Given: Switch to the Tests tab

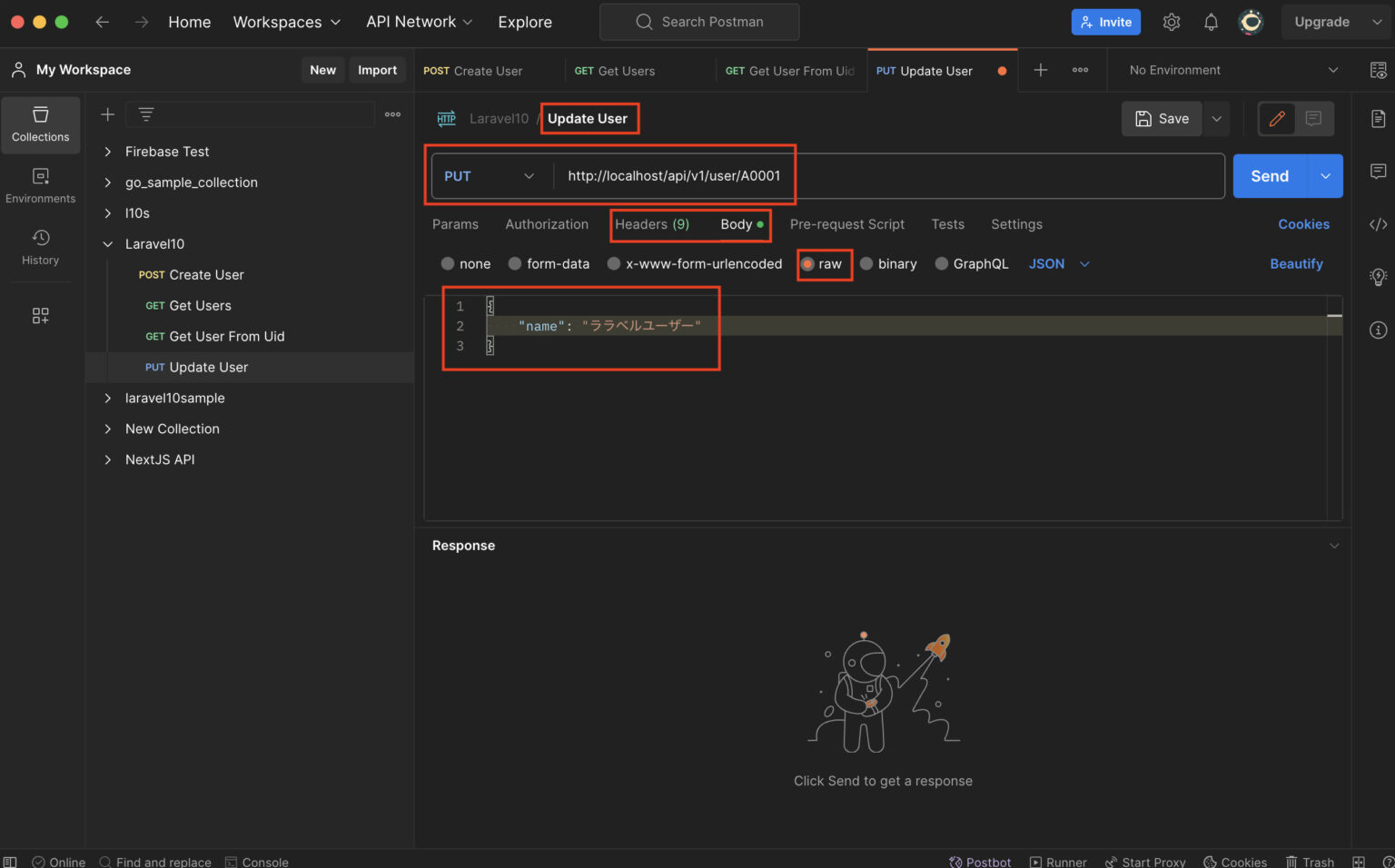Looking at the screenshot, I should point(947,224).
